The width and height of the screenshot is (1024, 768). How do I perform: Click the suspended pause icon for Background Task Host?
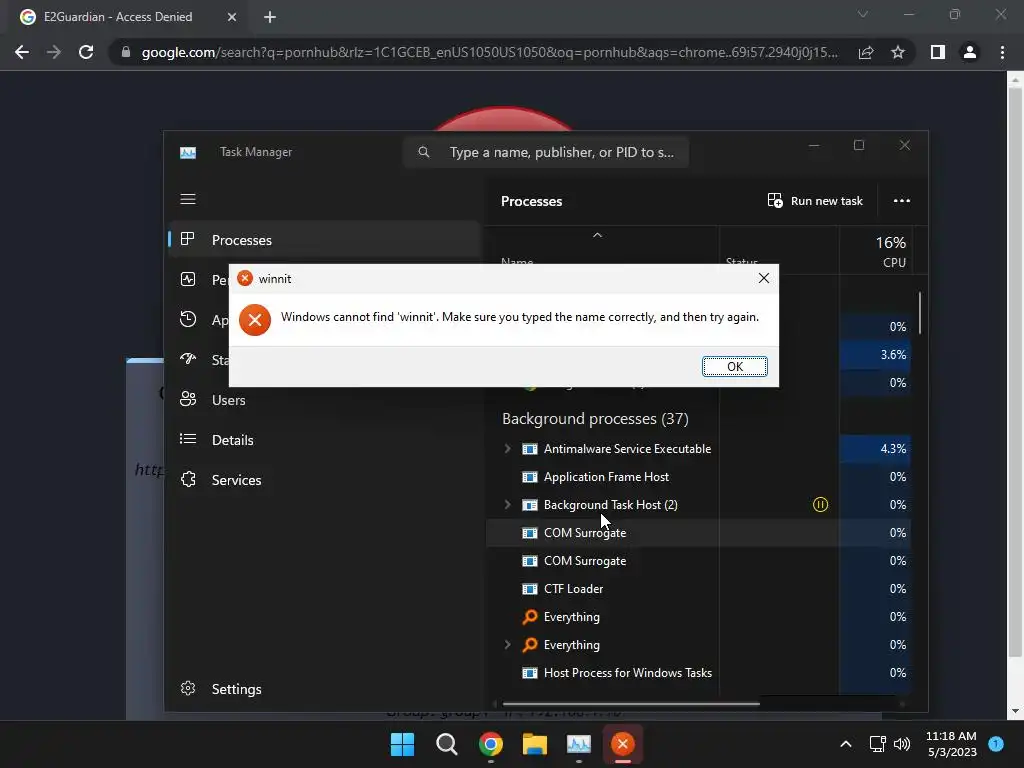[820, 505]
